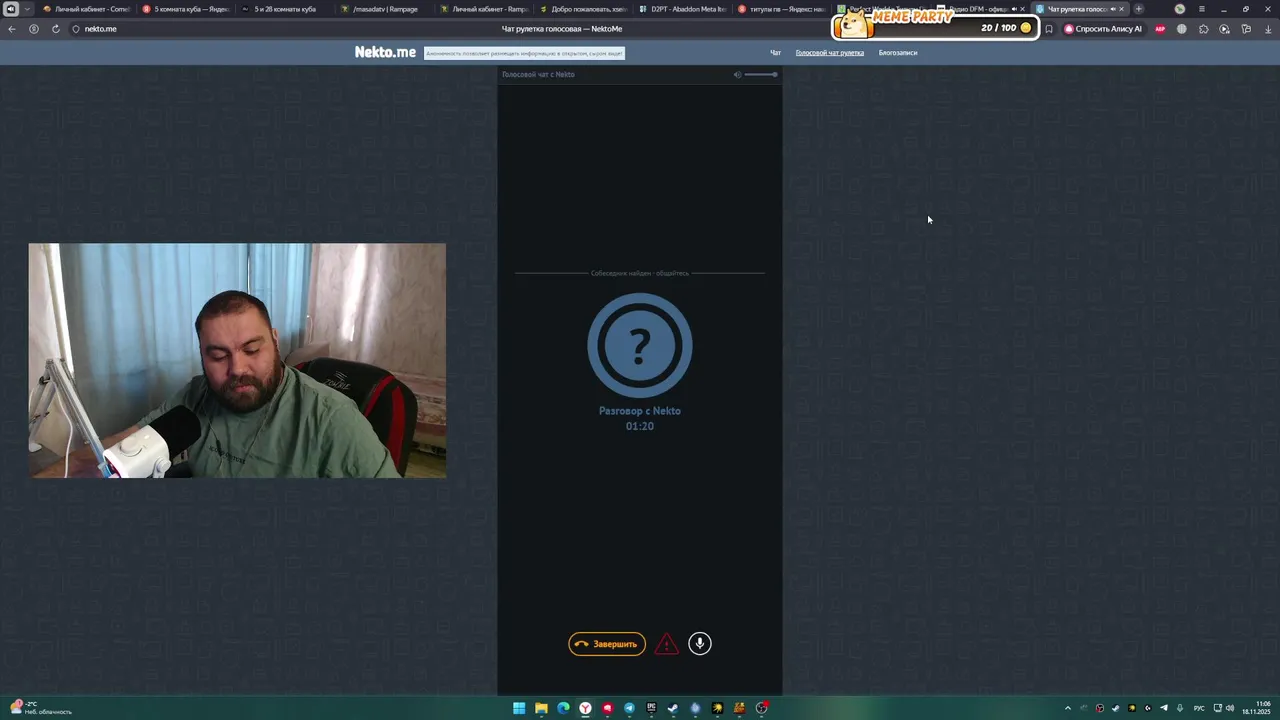This screenshot has height=720, width=1280.
Task: Open a new browser tab
Action: pyautogui.click(x=1138, y=9)
